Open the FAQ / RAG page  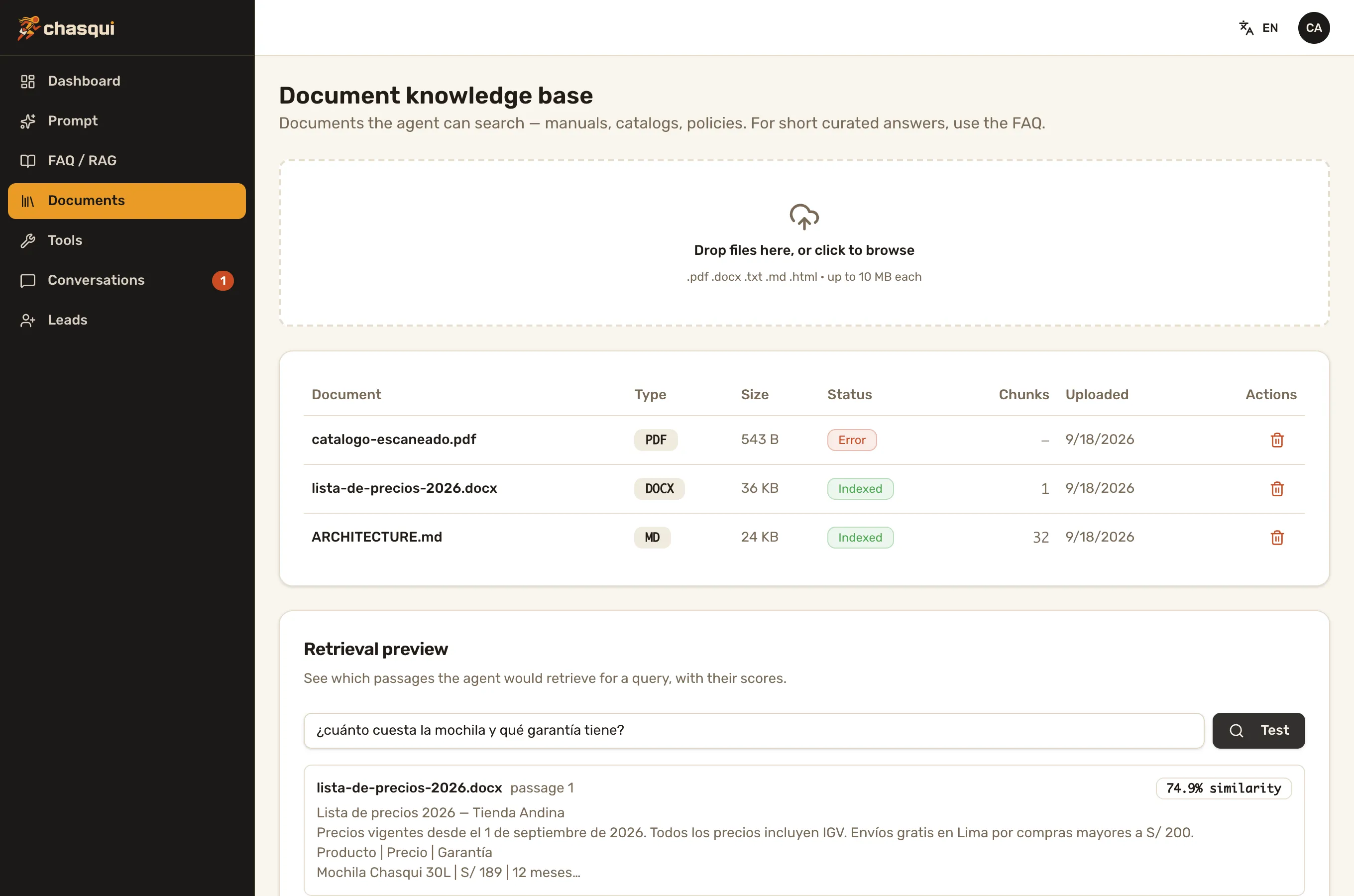(x=127, y=161)
